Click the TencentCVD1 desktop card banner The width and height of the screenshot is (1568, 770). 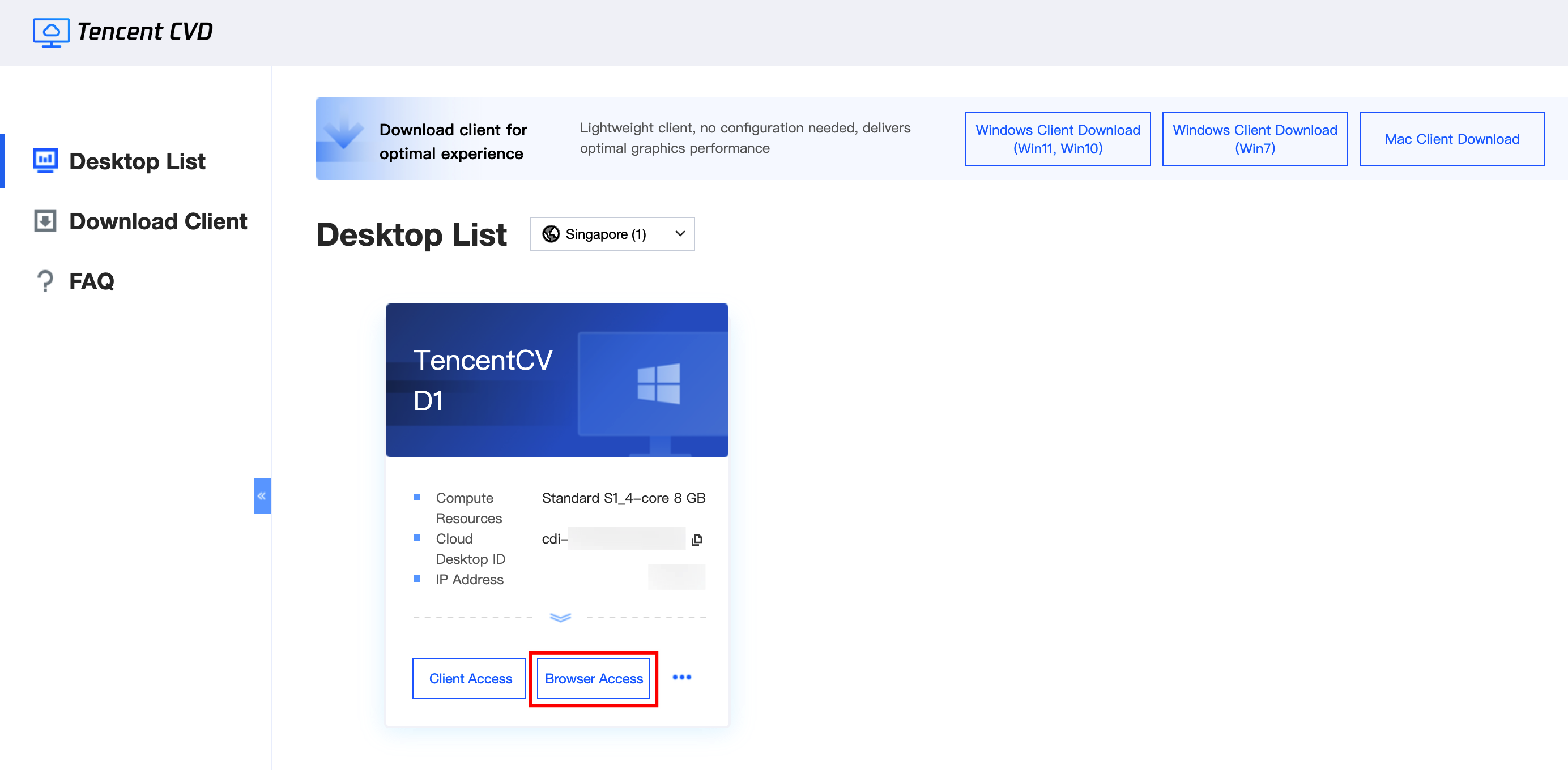557,380
